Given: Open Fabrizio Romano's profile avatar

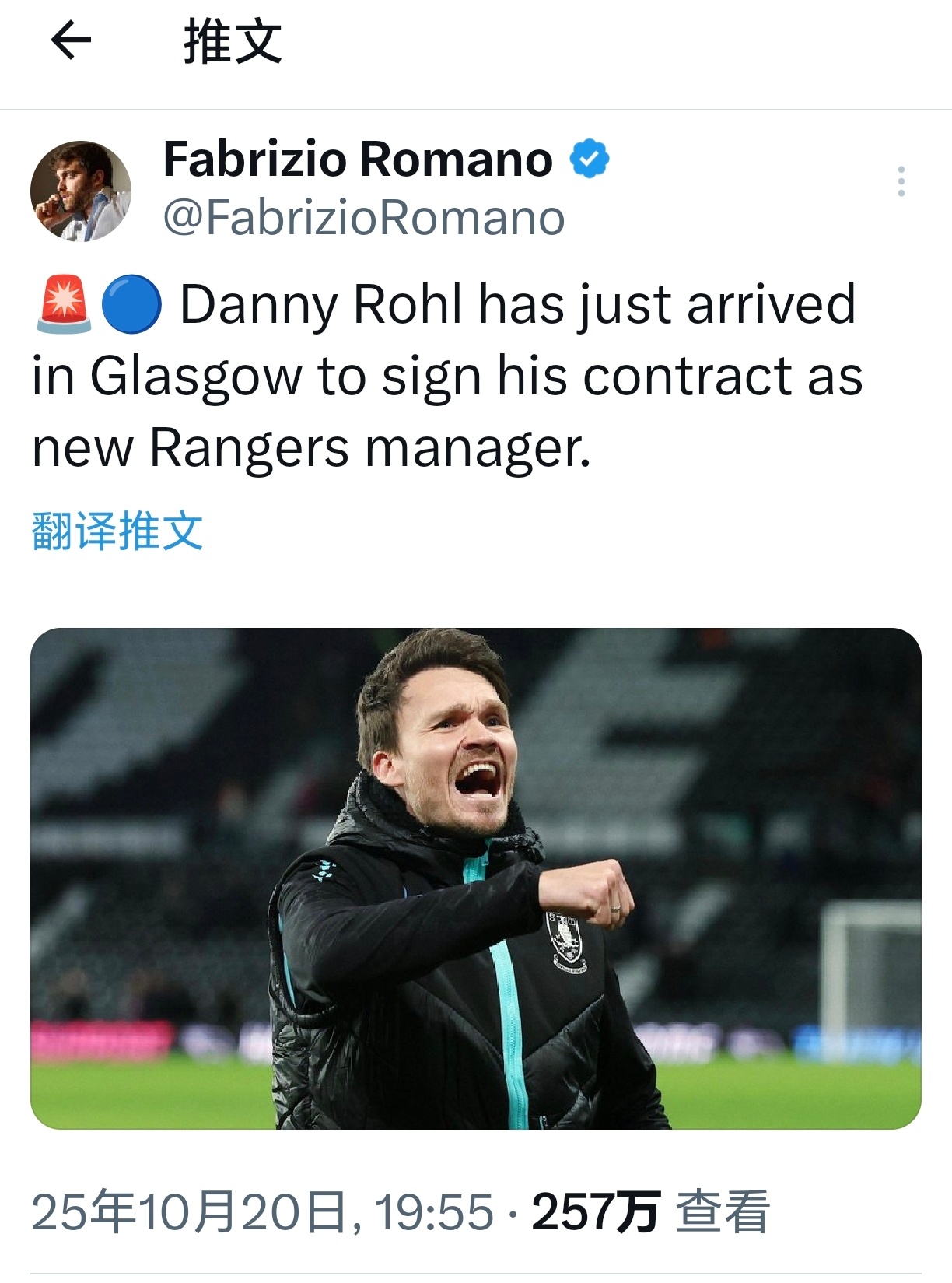Looking at the screenshot, I should pos(81,191).
